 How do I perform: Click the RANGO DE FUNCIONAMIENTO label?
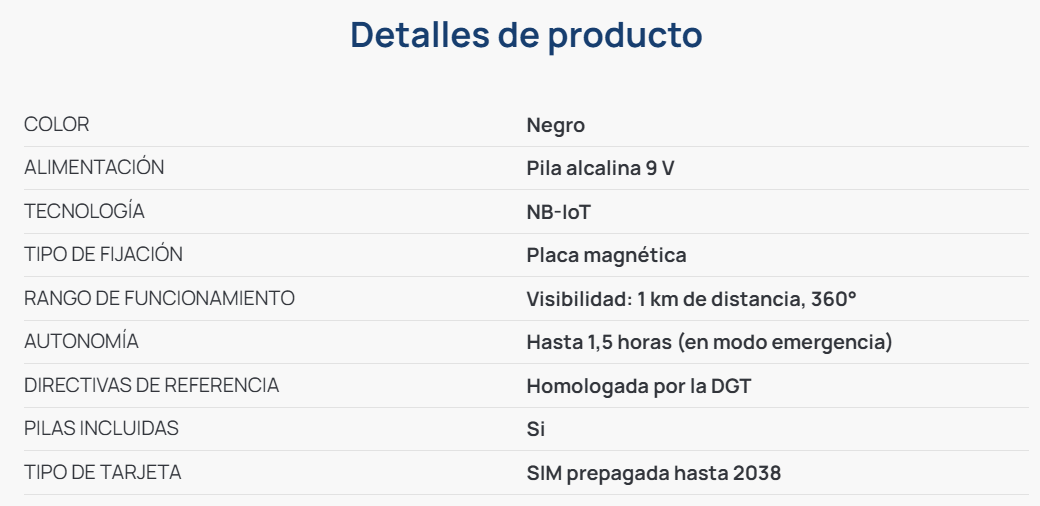pos(159,298)
